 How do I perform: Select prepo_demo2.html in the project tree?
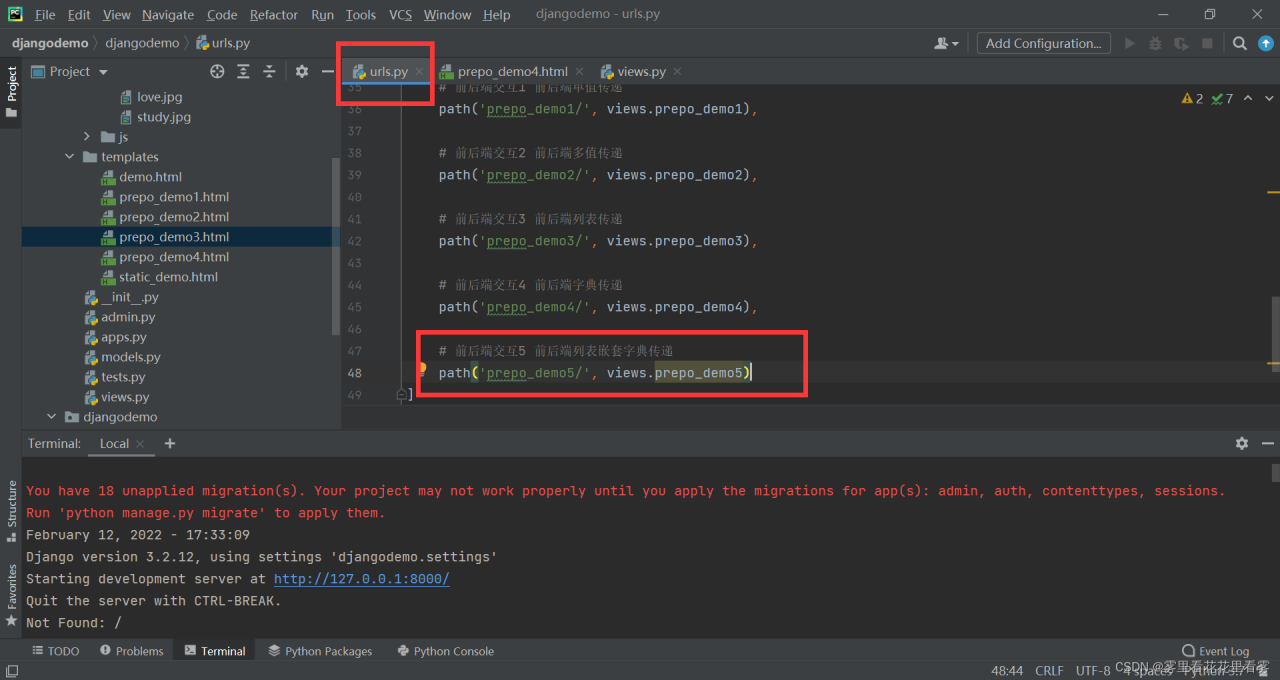tap(174, 217)
